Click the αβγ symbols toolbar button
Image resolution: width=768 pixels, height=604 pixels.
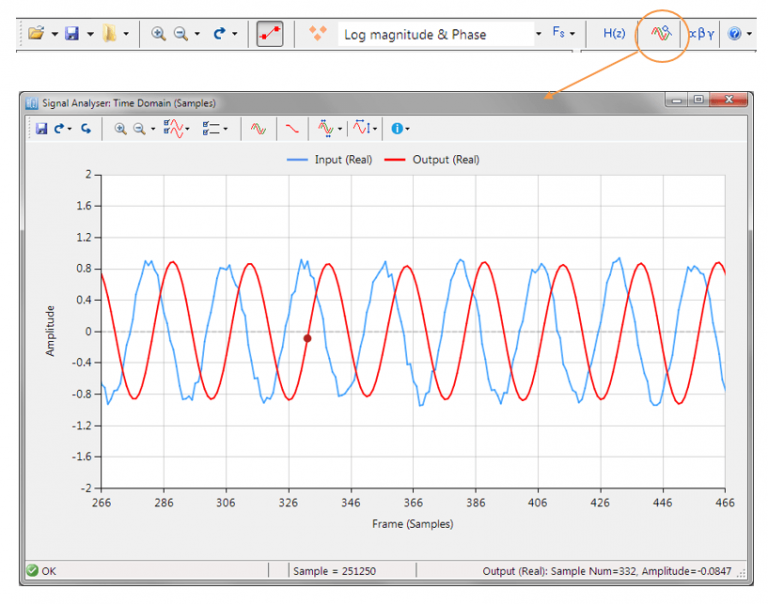(x=701, y=34)
